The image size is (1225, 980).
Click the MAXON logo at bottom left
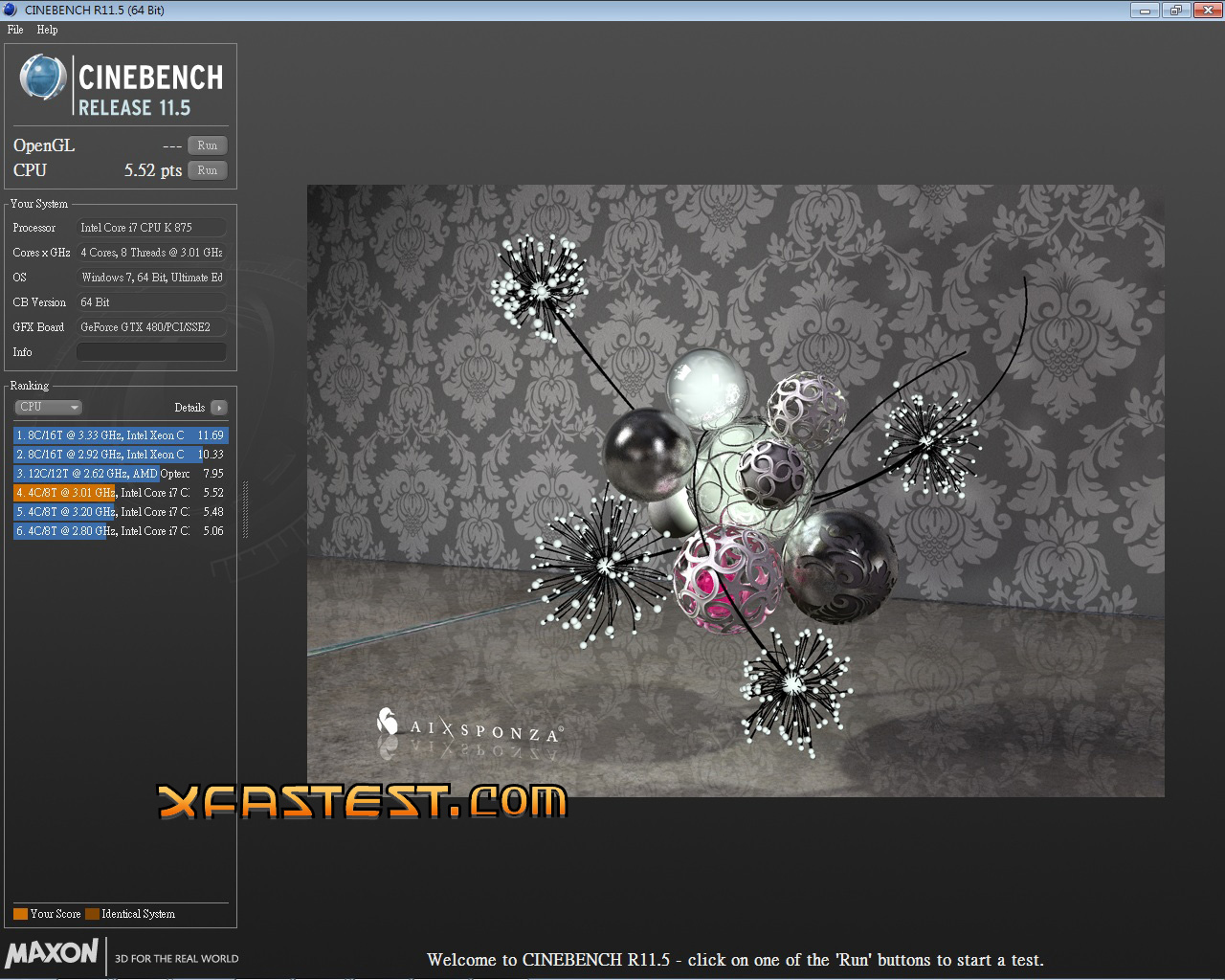[53, 953]
